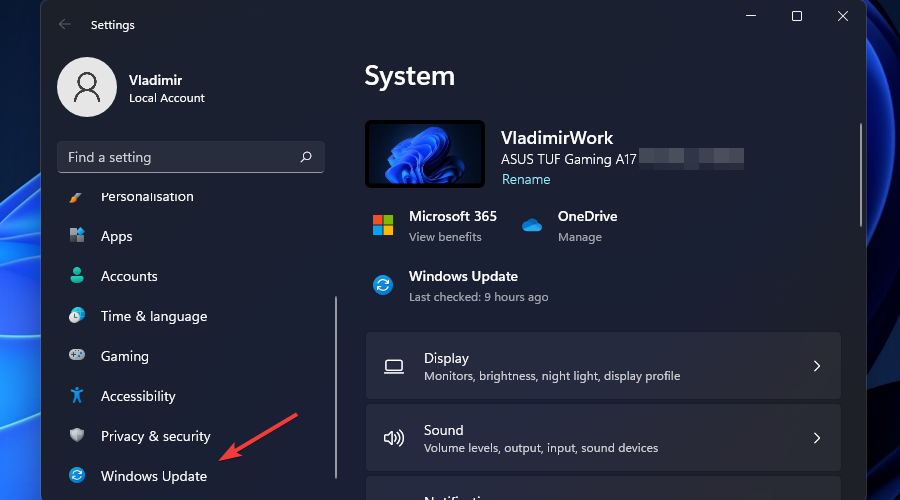
Task: Click the Last checked: 9 hours ago text
Action: [x=478, y=297]
